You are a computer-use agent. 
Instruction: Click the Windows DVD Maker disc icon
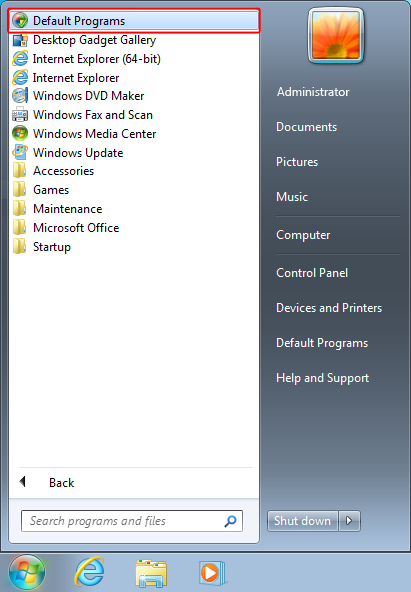pyautogui.click(x=20, y=96)
